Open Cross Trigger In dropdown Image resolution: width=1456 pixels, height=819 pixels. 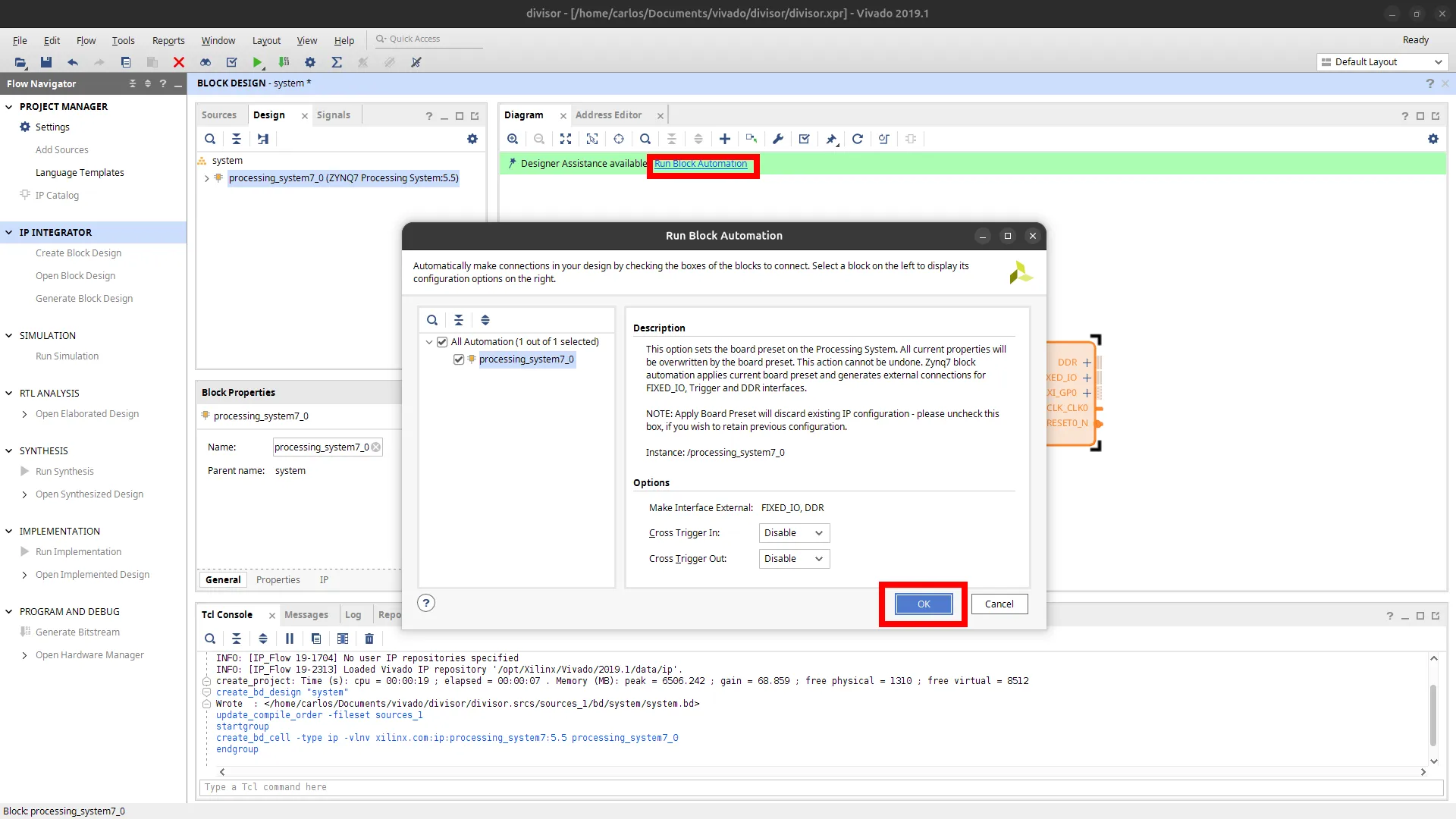click(x=794, y=533)
